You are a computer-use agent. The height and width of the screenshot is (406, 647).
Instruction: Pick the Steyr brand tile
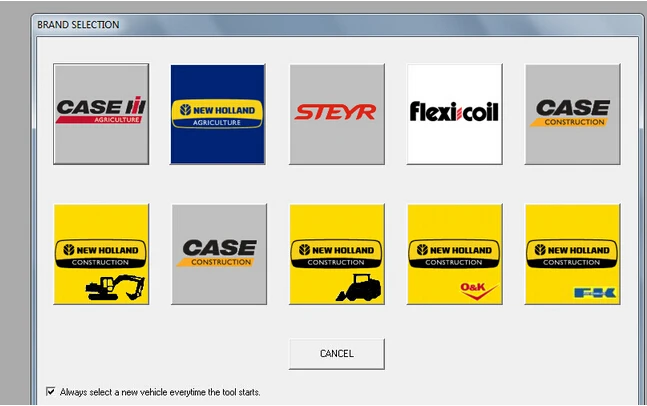click(x=337, y=114)
